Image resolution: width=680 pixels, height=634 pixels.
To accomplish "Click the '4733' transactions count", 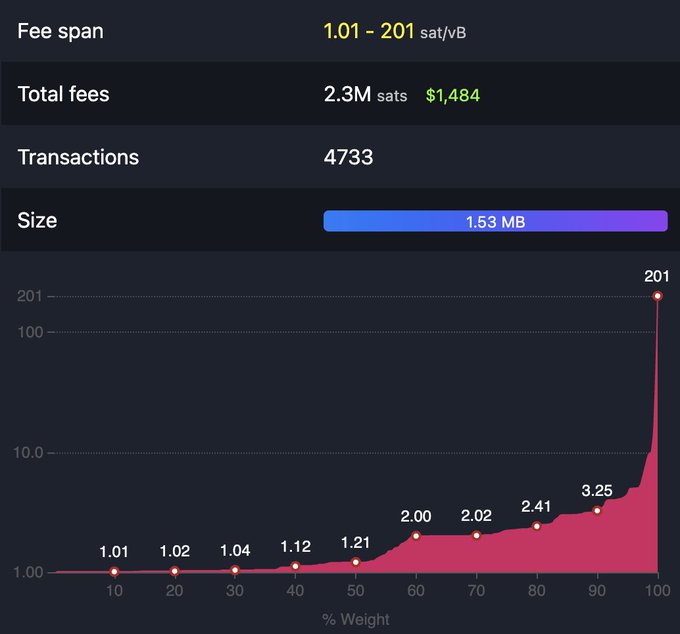I will (348, 157).
